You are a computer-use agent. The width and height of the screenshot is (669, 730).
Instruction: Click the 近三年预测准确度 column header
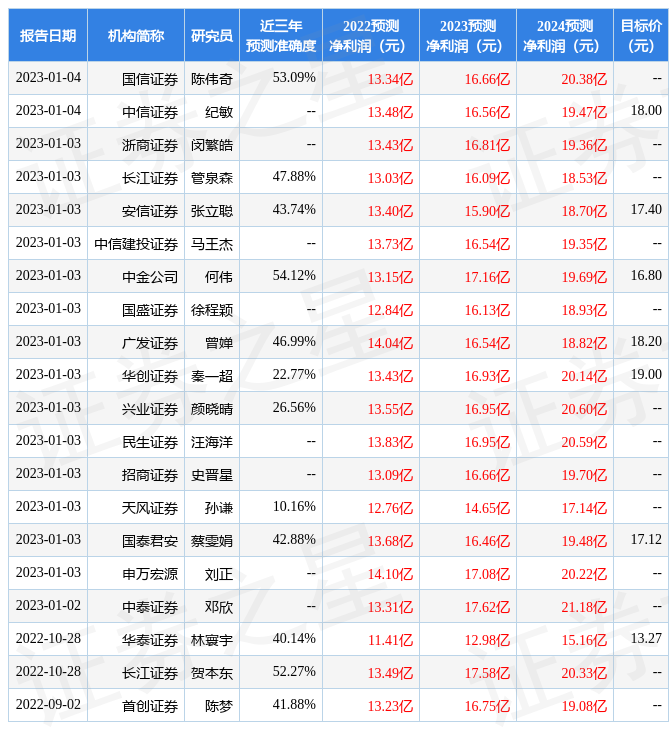pos(281,35)
